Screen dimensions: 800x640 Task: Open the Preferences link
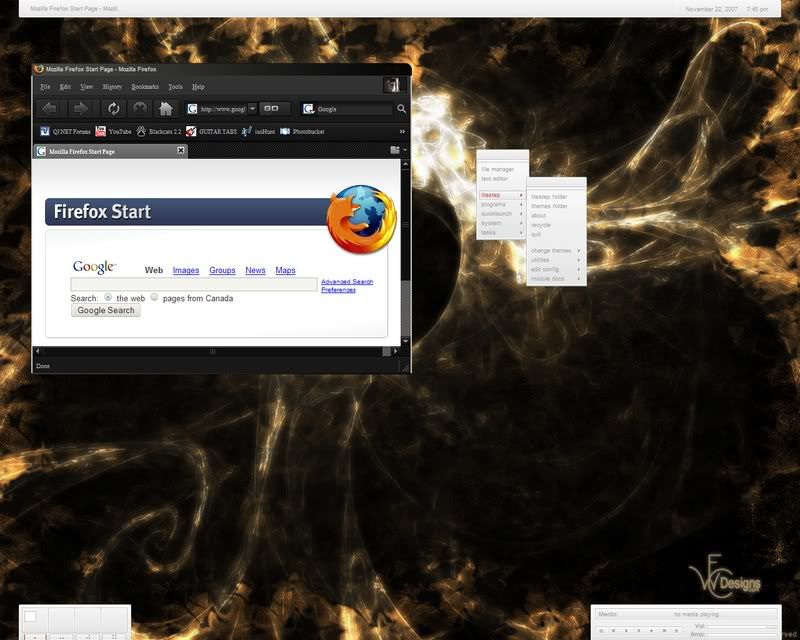(338, 290)
